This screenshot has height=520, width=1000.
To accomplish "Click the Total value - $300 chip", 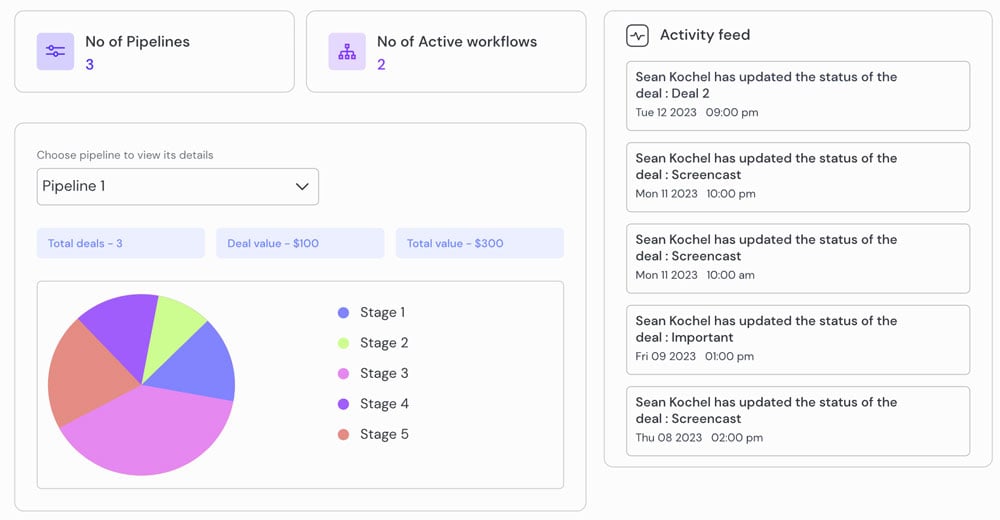I will [x=480, y=243].
